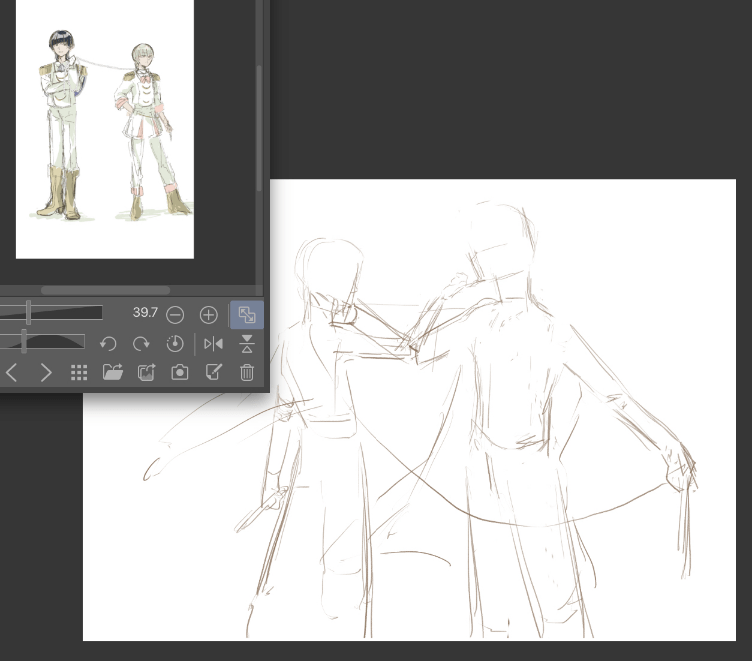752x661 pixels.
Task: Show the previous sub view image
Action: pyautogui.click(x=12, y=373)
